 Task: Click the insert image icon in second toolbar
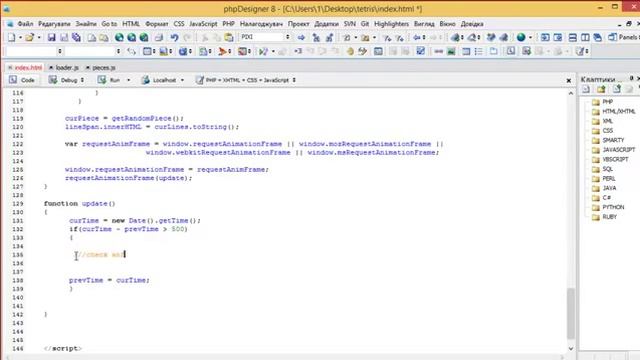click(x=451, y=51)
